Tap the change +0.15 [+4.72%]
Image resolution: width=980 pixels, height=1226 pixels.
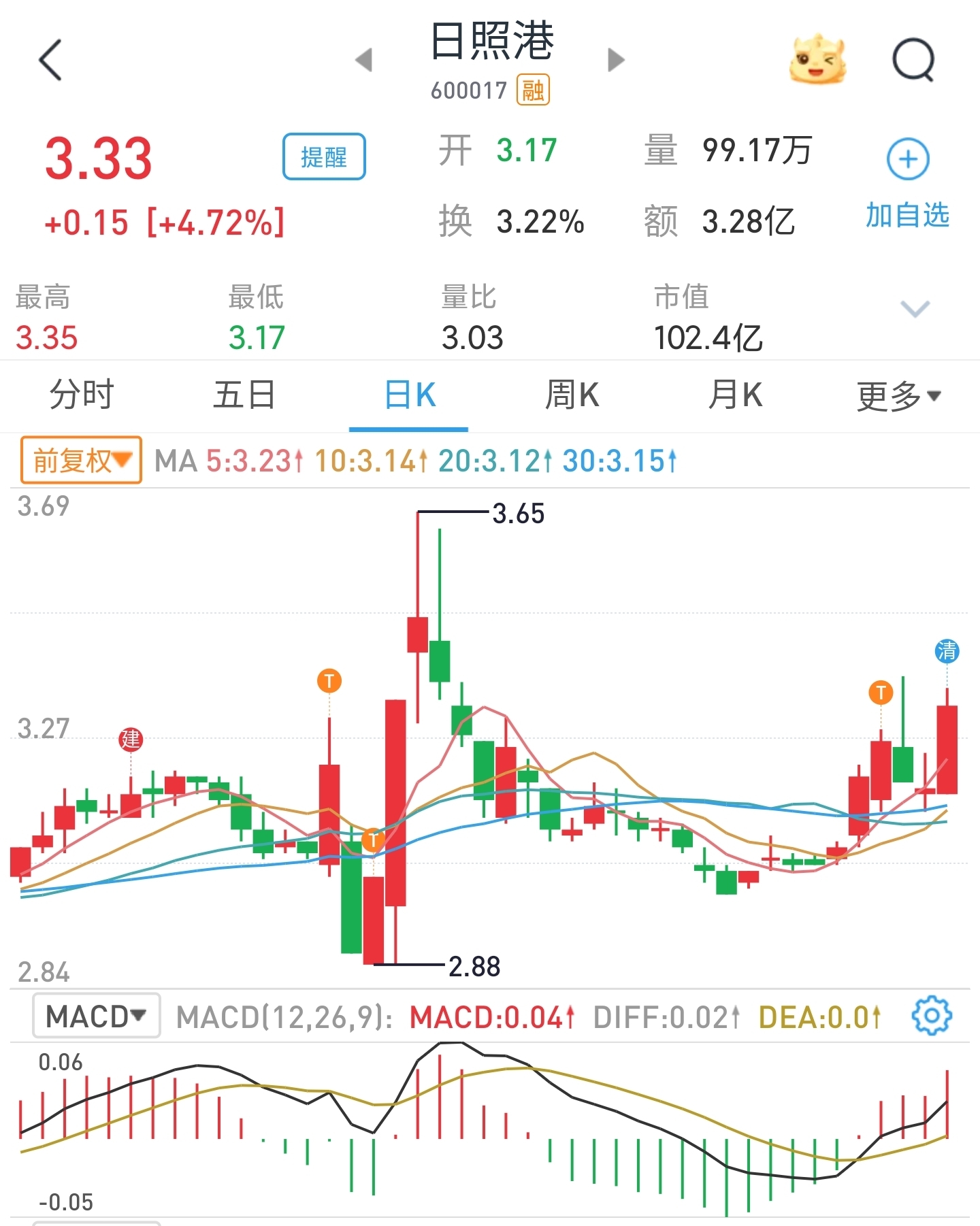pos(164,223)
